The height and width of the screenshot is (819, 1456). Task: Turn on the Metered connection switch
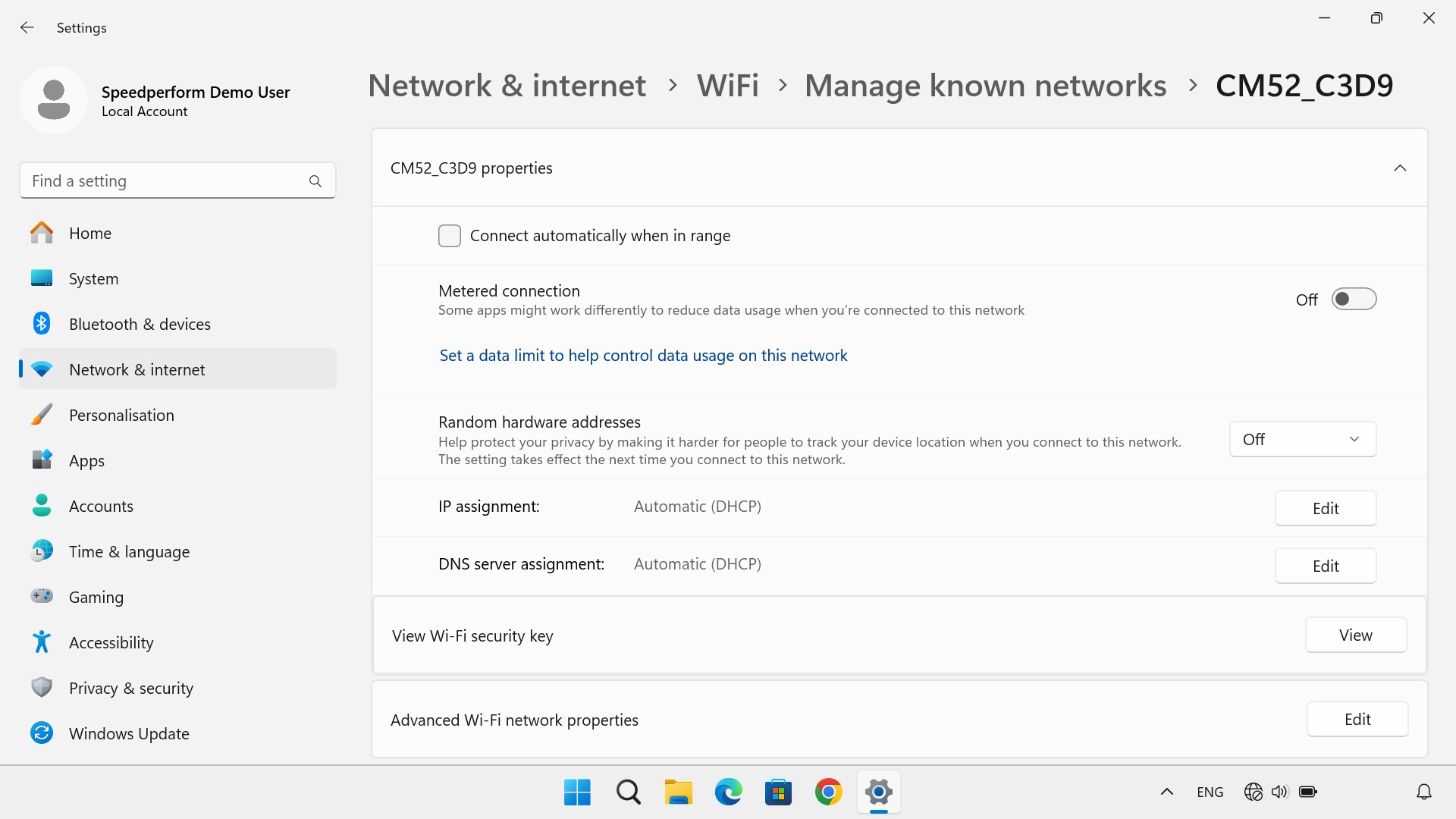[x=1354, y=300]
